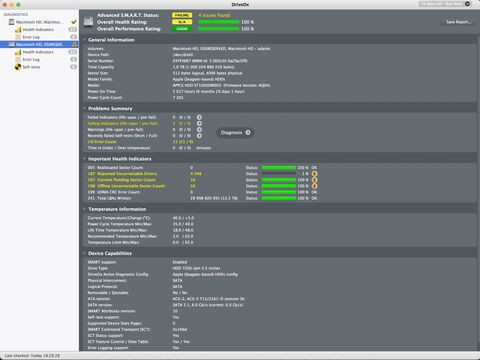The height and width of the screenshot is (360, 480).
Task: Click the SCT Status support label
Action: (x=105, y=336)
